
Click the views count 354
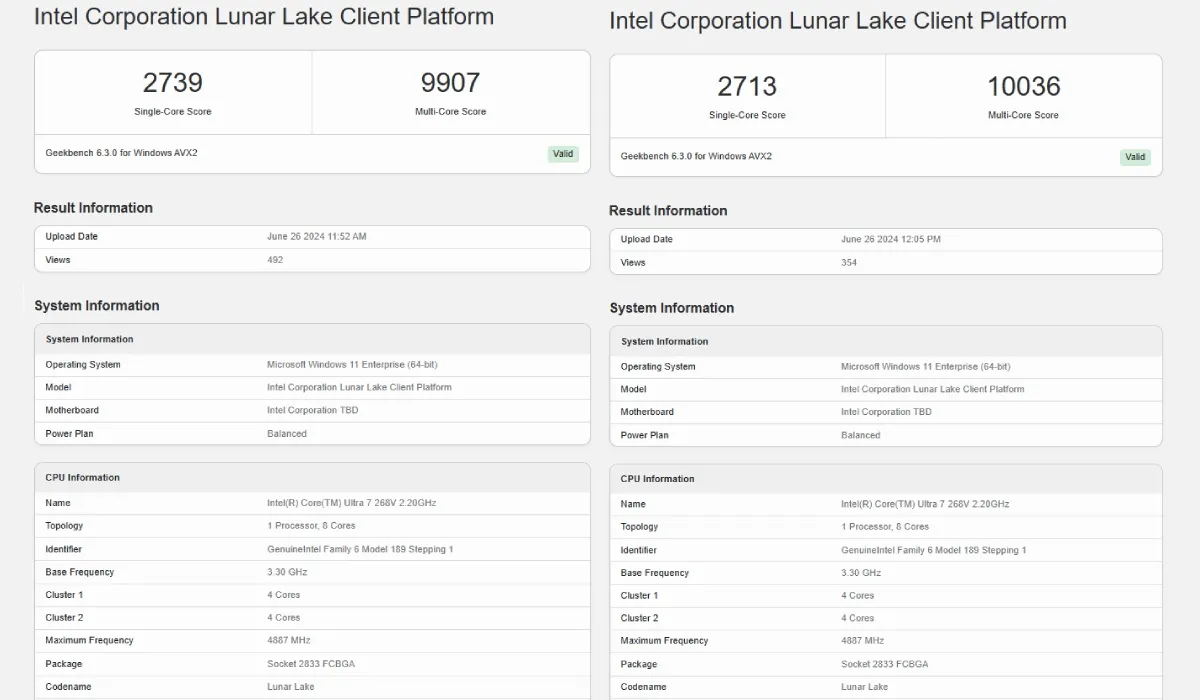(849, 263)
